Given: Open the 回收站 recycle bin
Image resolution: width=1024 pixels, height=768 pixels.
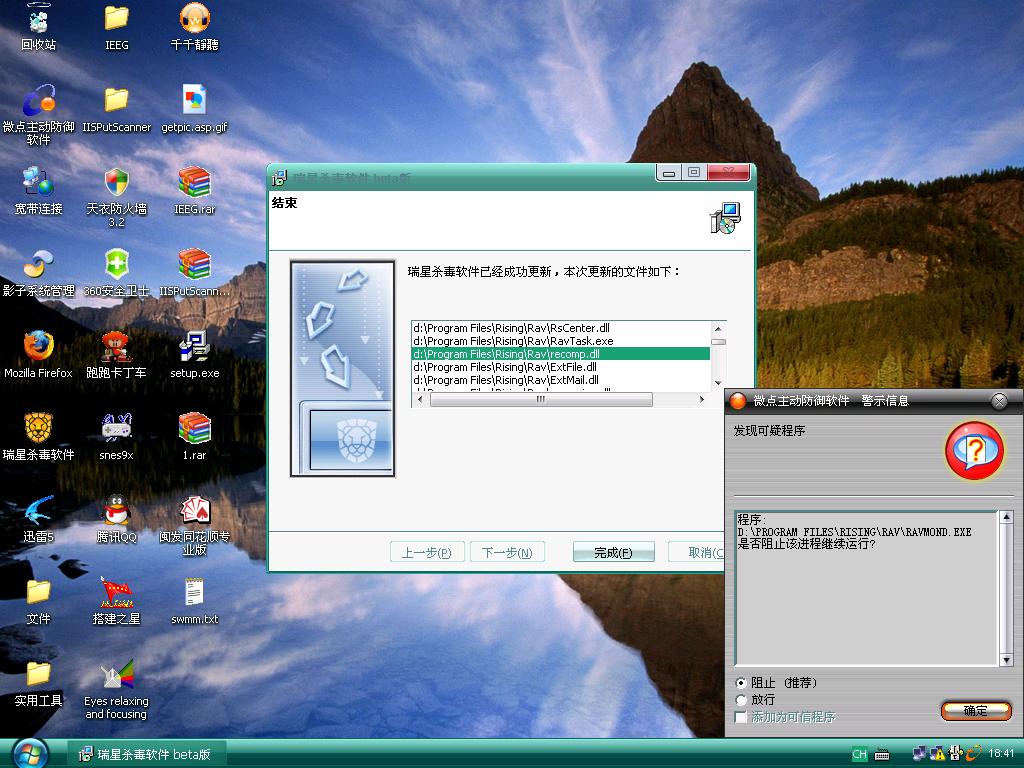Looking at the screenshot, I should (38, 19).
